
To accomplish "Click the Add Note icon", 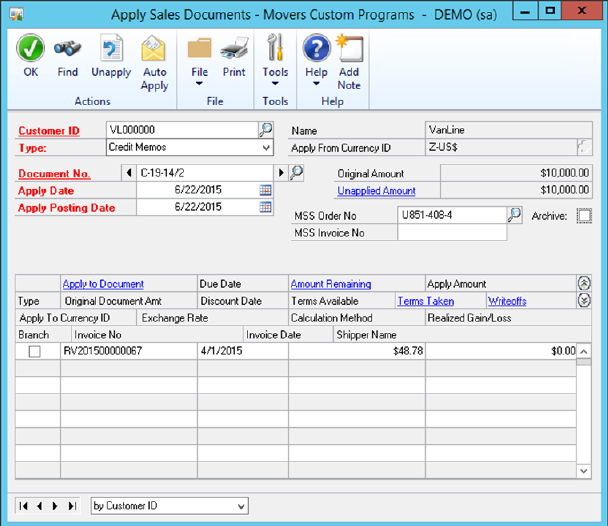I will click(349, 49).
